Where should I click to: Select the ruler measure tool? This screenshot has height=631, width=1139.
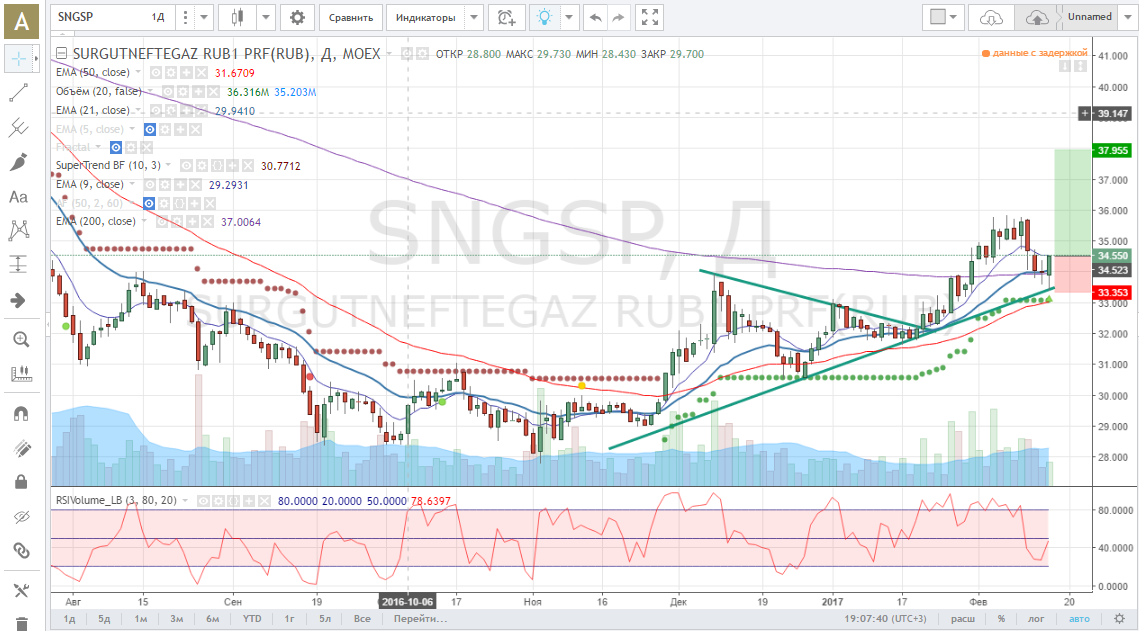(x=21, y=374)
